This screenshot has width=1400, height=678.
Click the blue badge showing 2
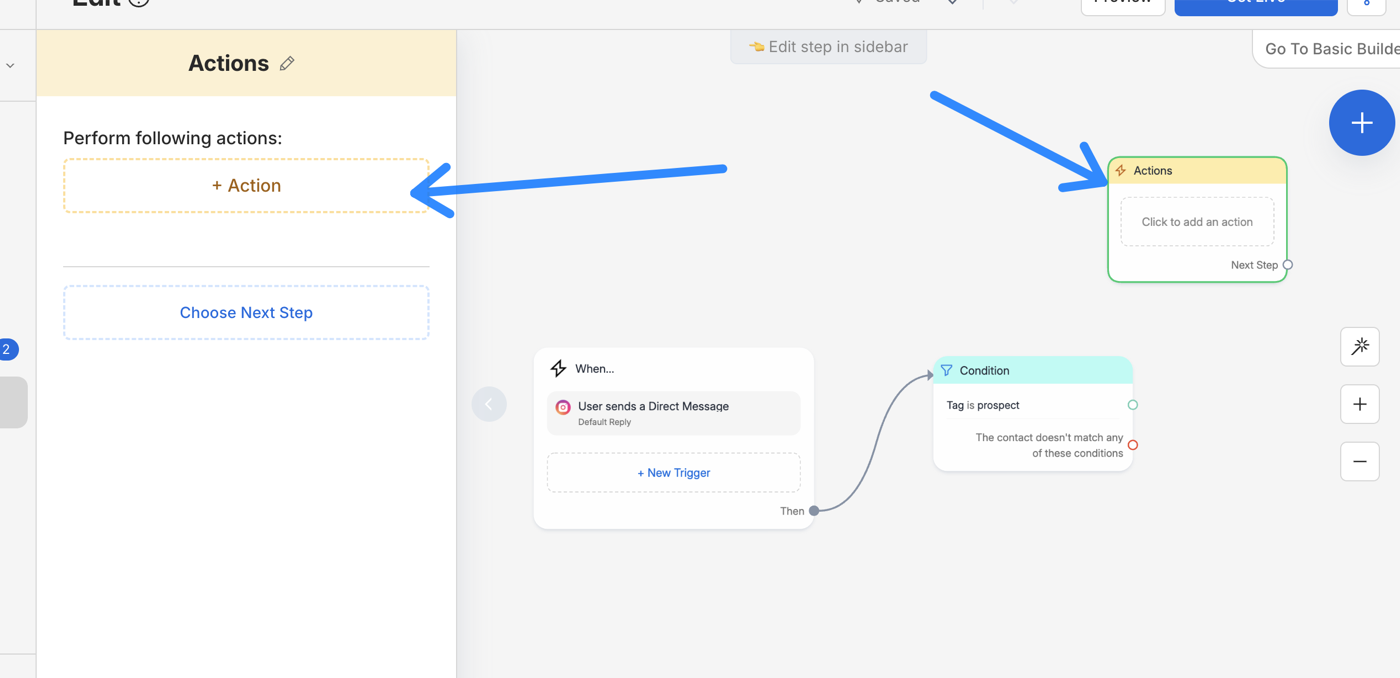(x=7, y=349)
